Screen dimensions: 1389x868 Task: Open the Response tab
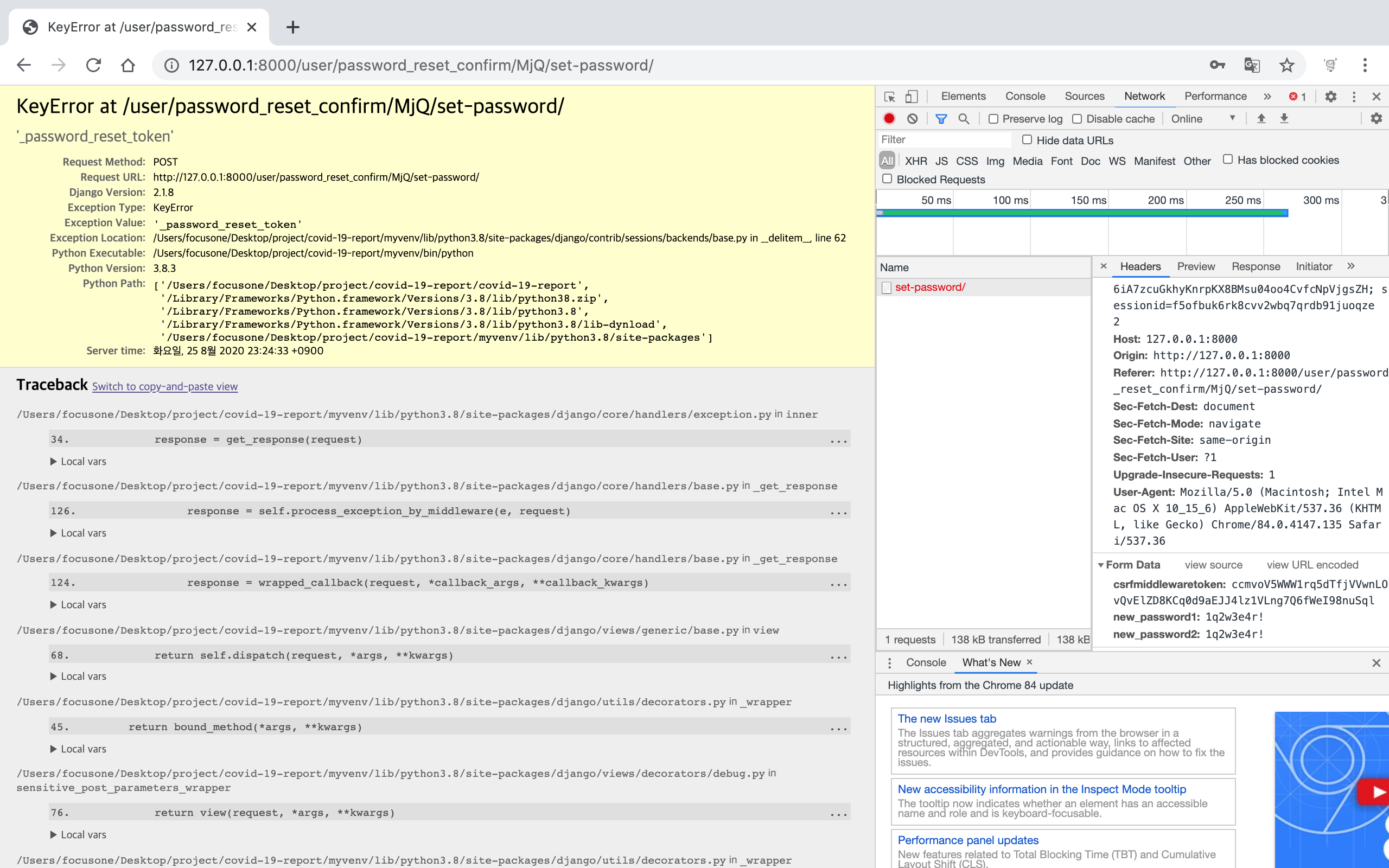(1256, 266)
